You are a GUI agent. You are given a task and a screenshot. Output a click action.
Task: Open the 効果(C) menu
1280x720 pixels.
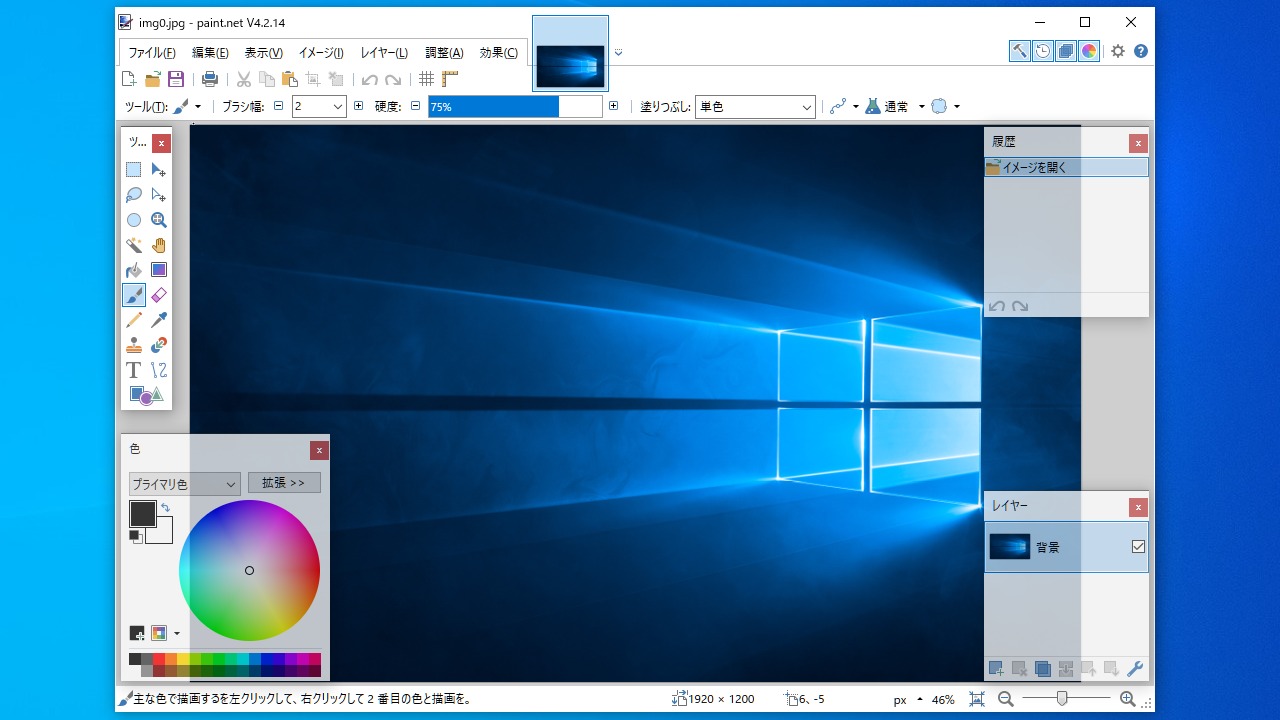499,53
